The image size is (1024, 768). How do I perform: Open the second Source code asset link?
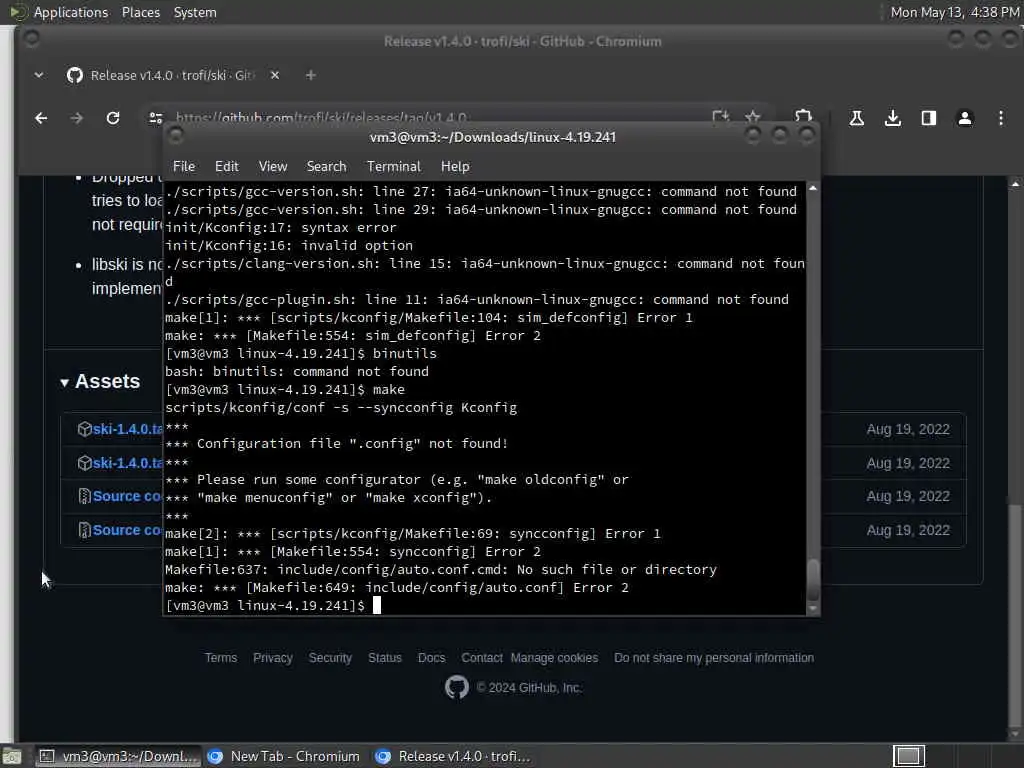(127, 530)
